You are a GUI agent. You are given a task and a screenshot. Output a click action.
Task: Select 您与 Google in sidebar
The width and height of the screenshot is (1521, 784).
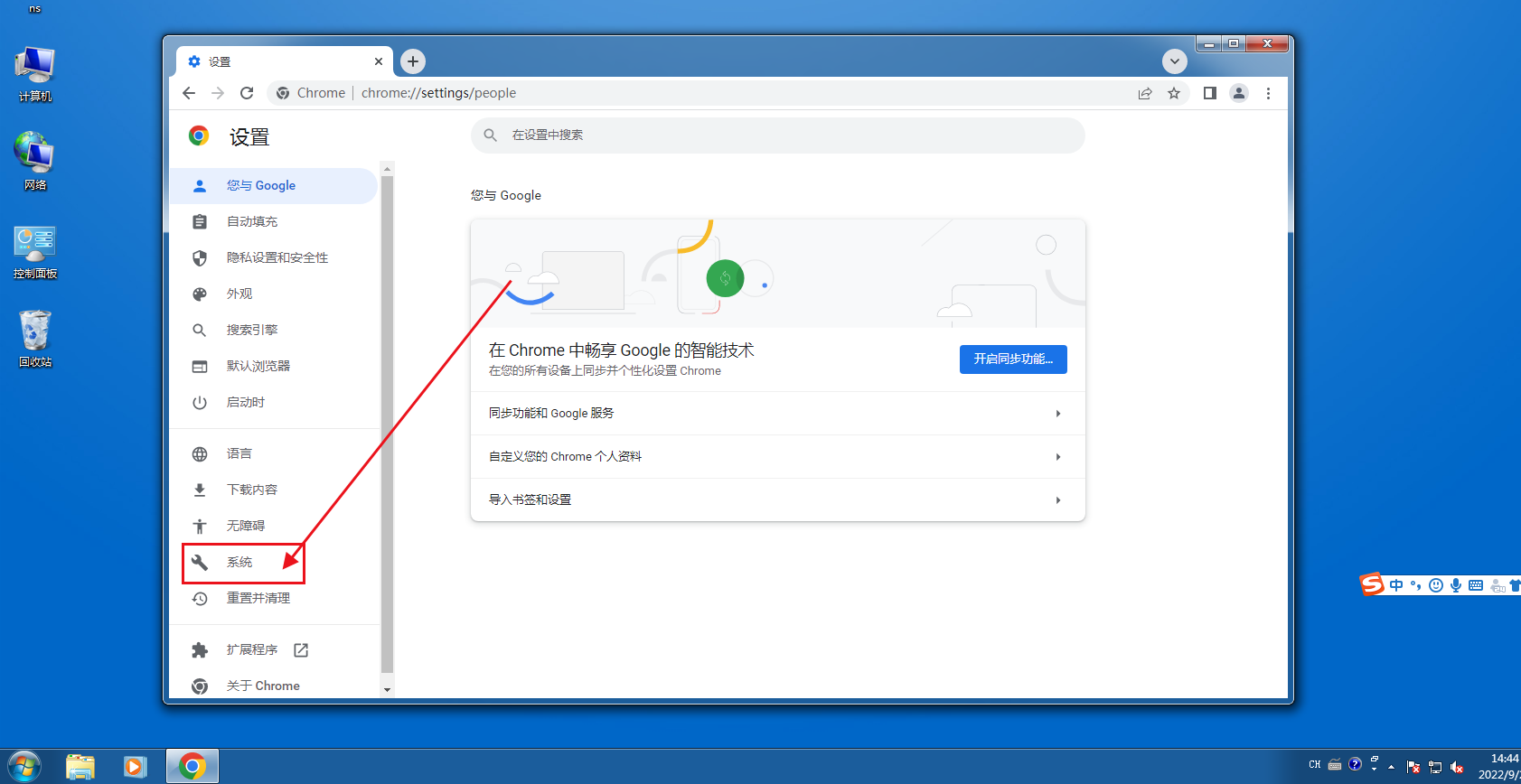click(x=274, y=185)
